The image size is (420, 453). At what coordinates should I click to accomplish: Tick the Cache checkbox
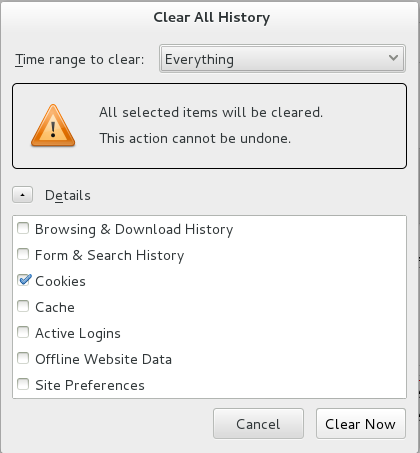click(x=23, y=306)
